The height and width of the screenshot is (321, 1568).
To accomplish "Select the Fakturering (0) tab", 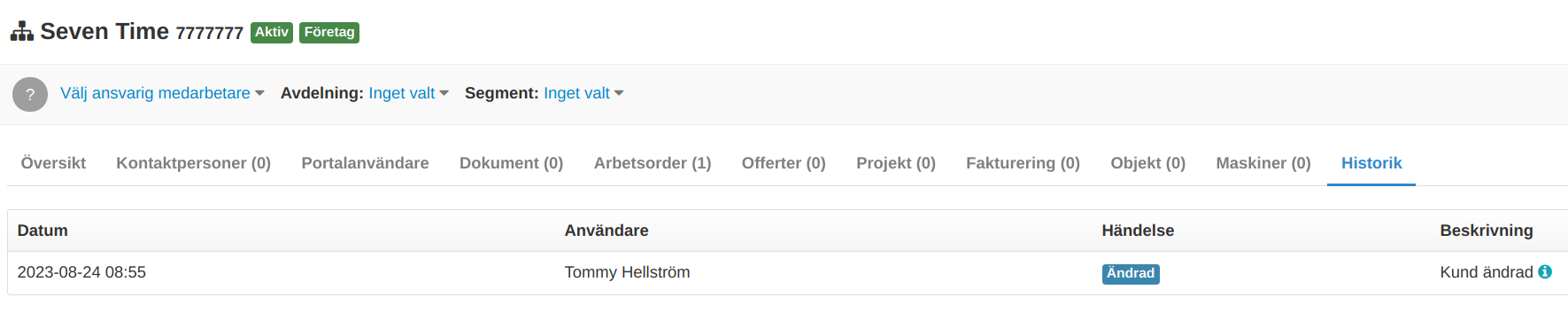I will 1023,163.
